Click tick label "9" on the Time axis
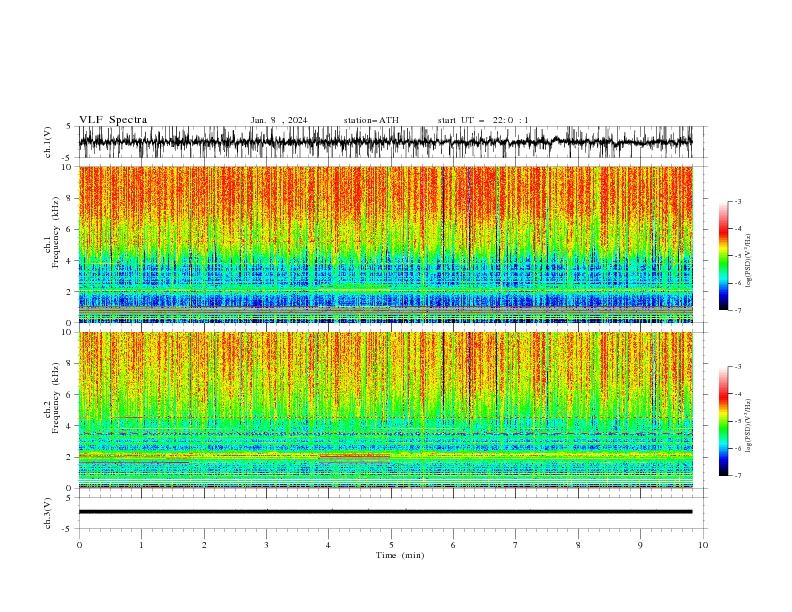 (x=640, y=545)
